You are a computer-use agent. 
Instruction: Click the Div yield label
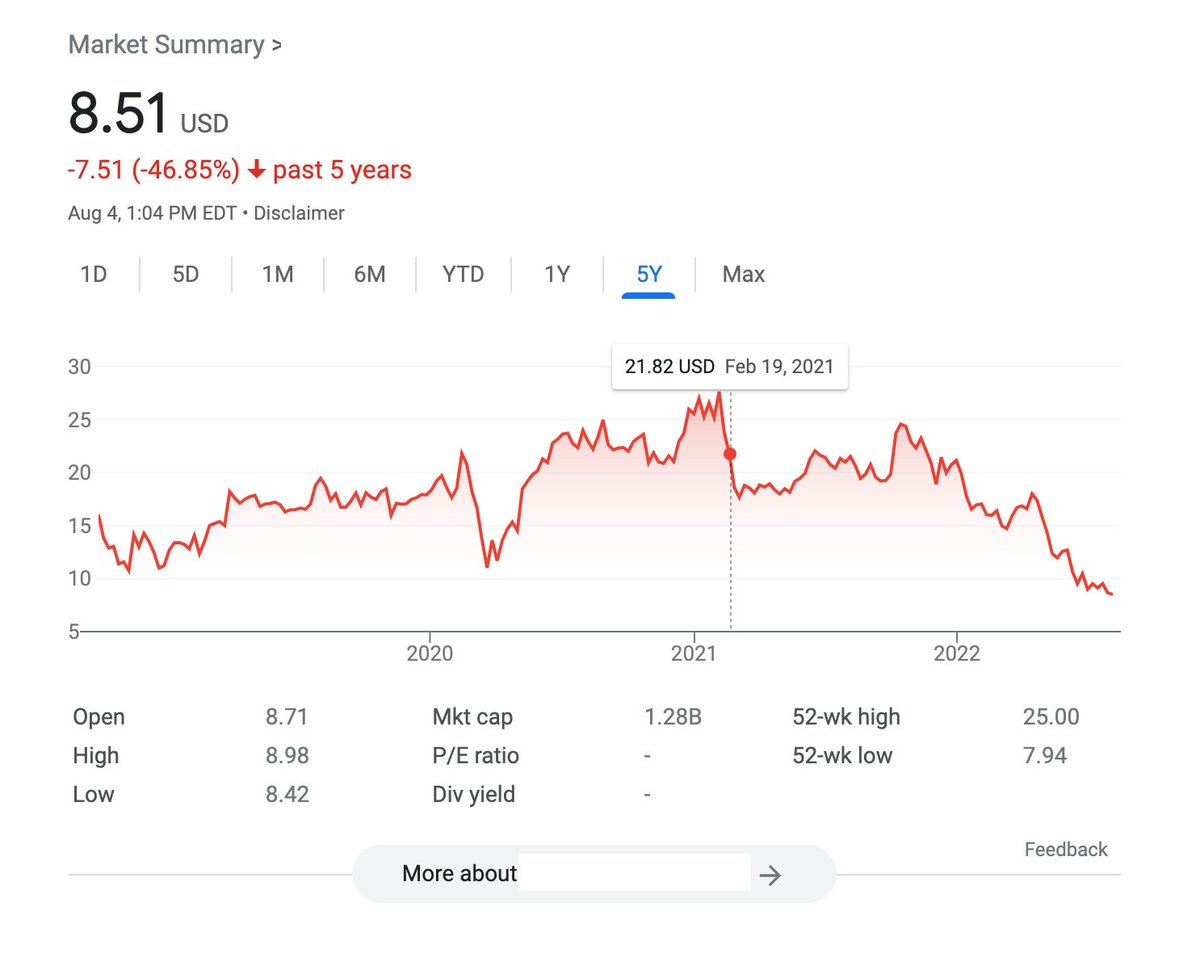pos(474,795)
